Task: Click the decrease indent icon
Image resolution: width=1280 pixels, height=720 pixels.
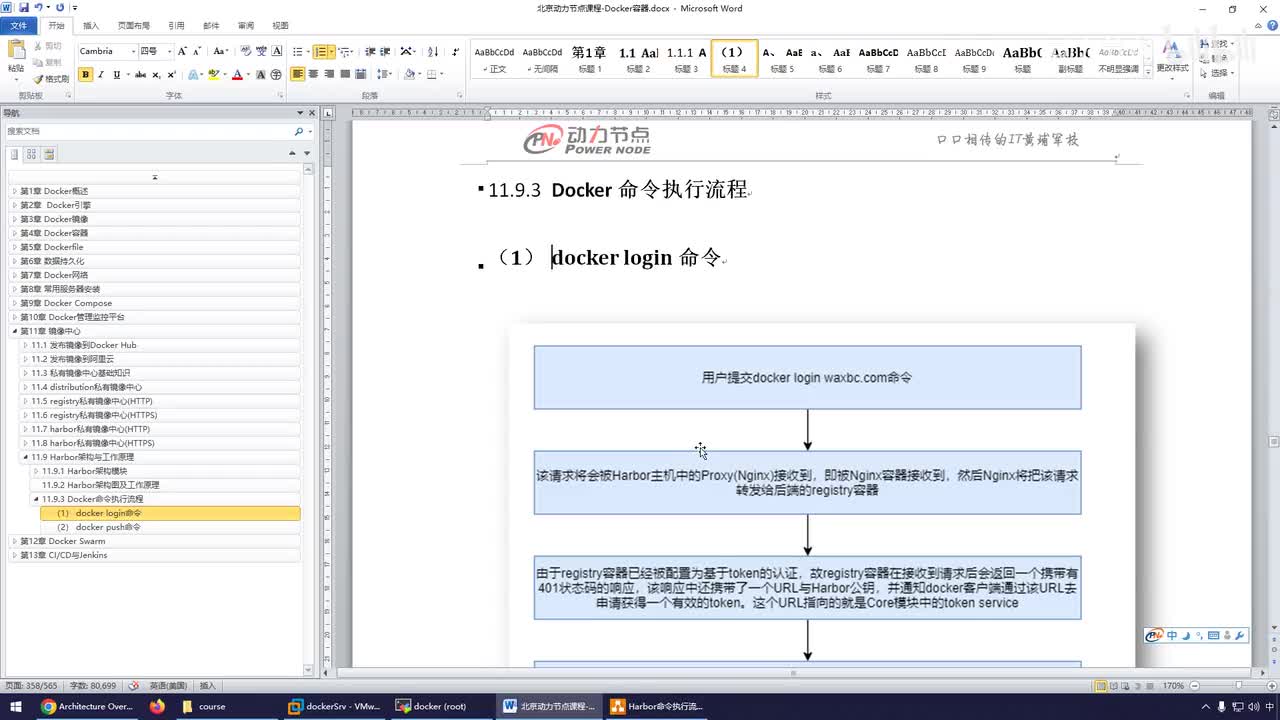Action: coord(370,51)
